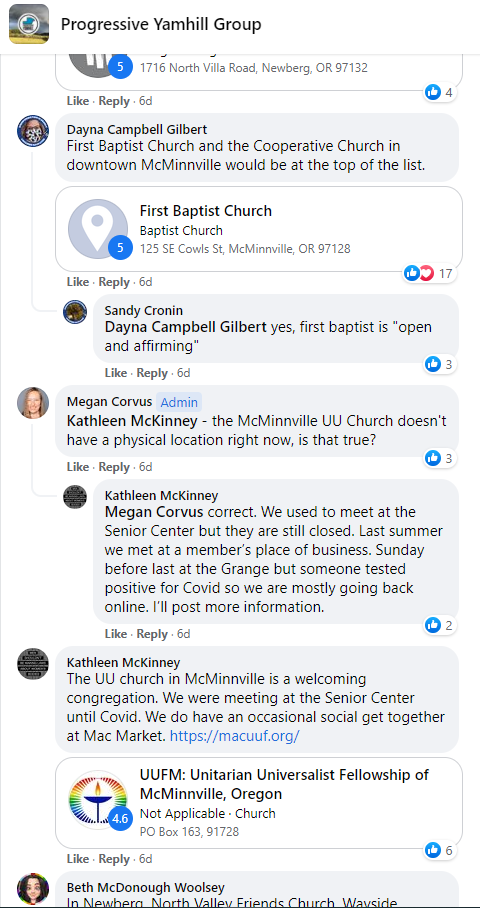Screen dimensions: 480x908
Task: Open Progressive Yamhill Group logo icon
Action: pos(29,24)
